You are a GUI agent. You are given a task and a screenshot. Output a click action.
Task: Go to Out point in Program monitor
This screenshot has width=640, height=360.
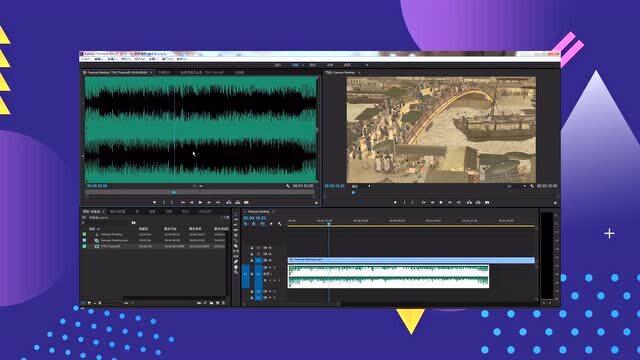(x=458, y=202)
